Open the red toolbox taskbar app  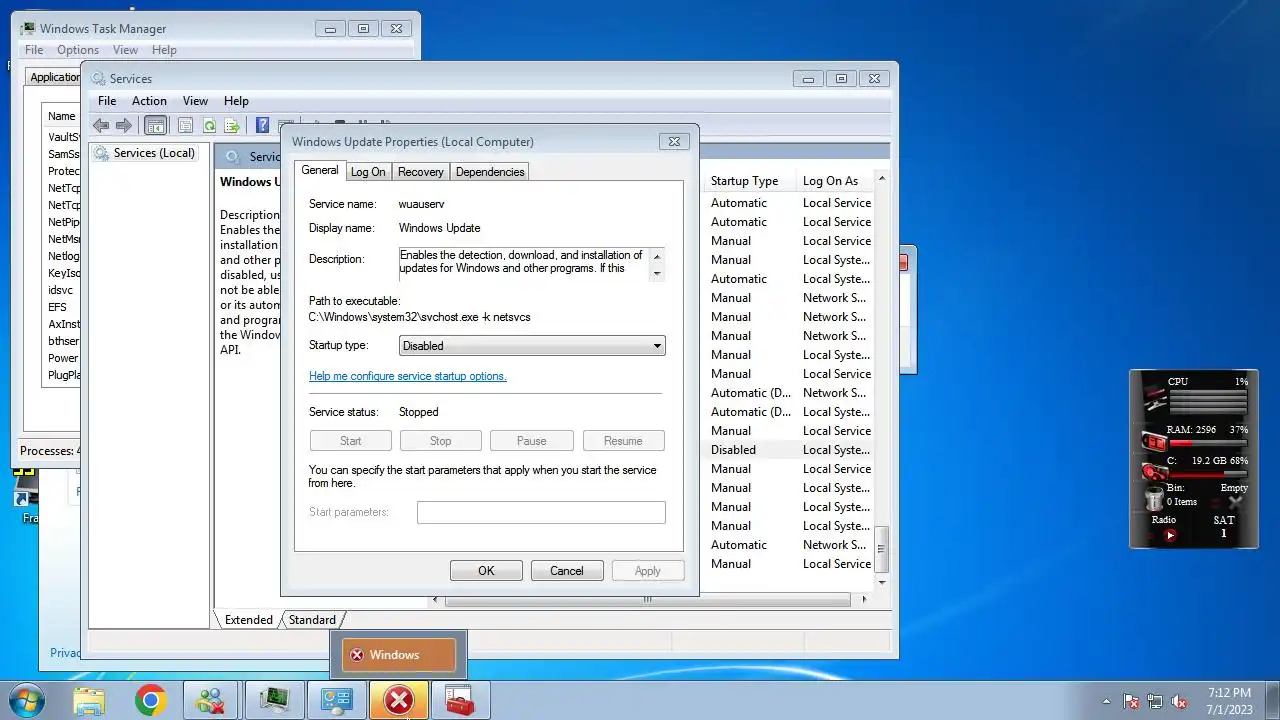[459, 700]
